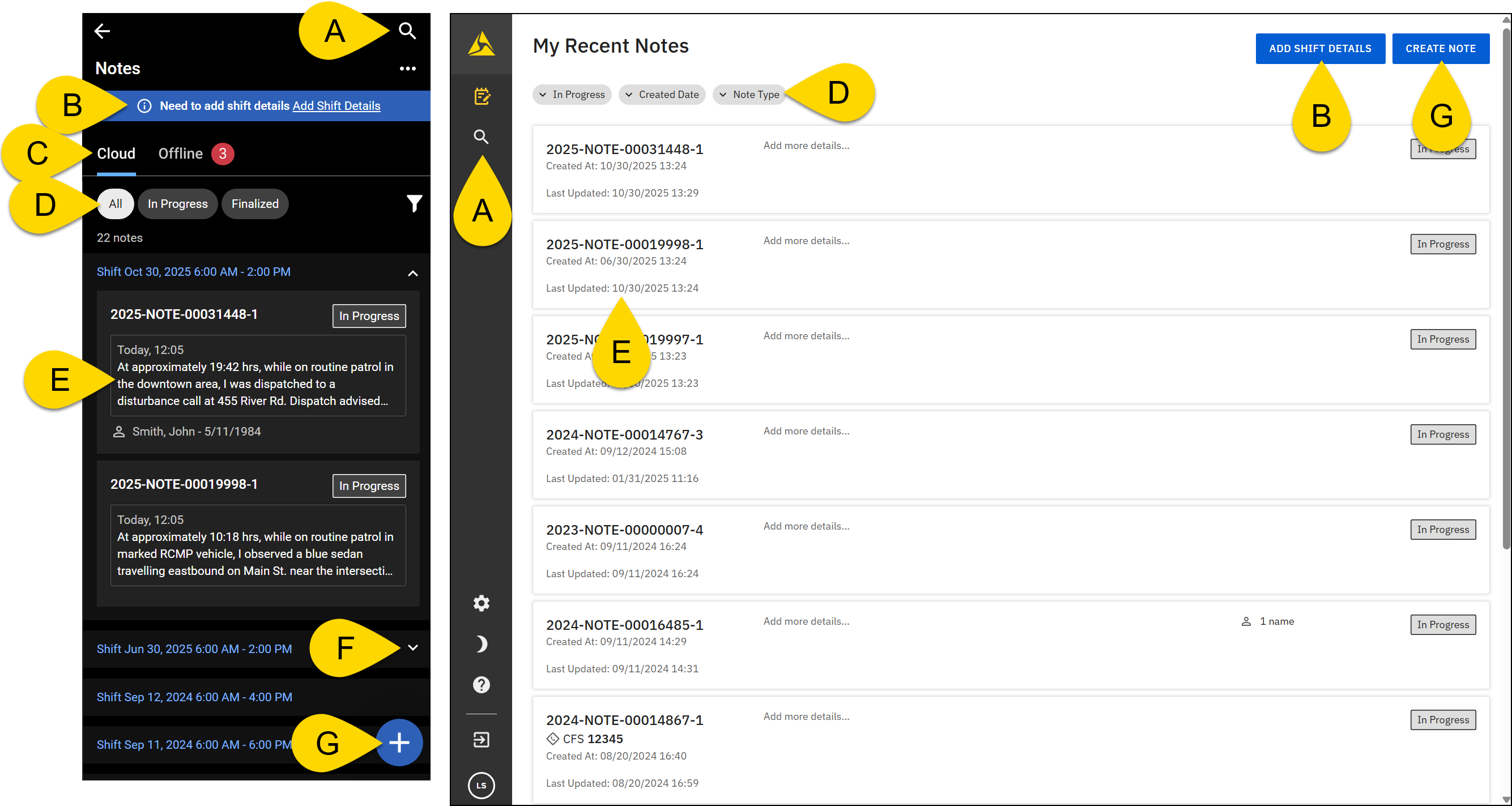Tap the back arrow in Notes header

pyautogui.click(x=102, y=31)
